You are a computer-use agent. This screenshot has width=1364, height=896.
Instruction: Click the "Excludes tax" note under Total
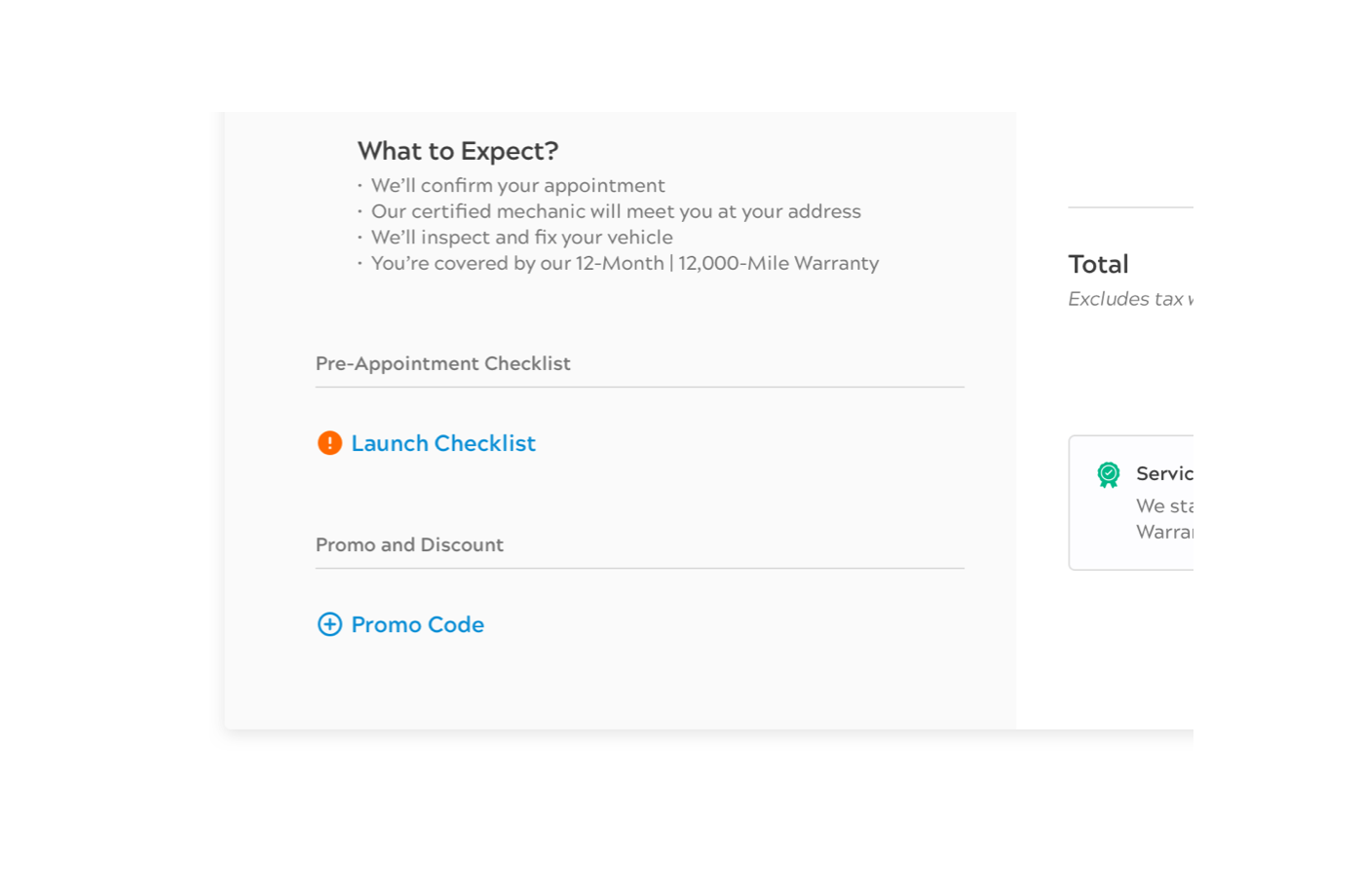point(1129,299)
